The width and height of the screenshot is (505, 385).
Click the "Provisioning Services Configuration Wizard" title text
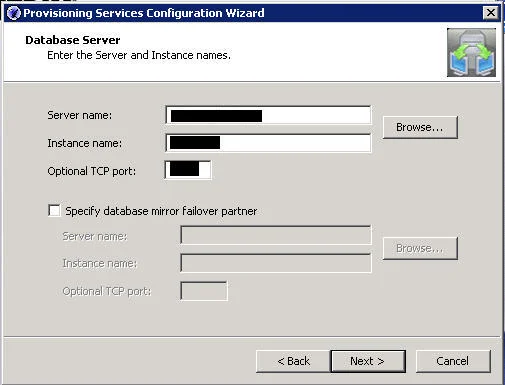144,13
